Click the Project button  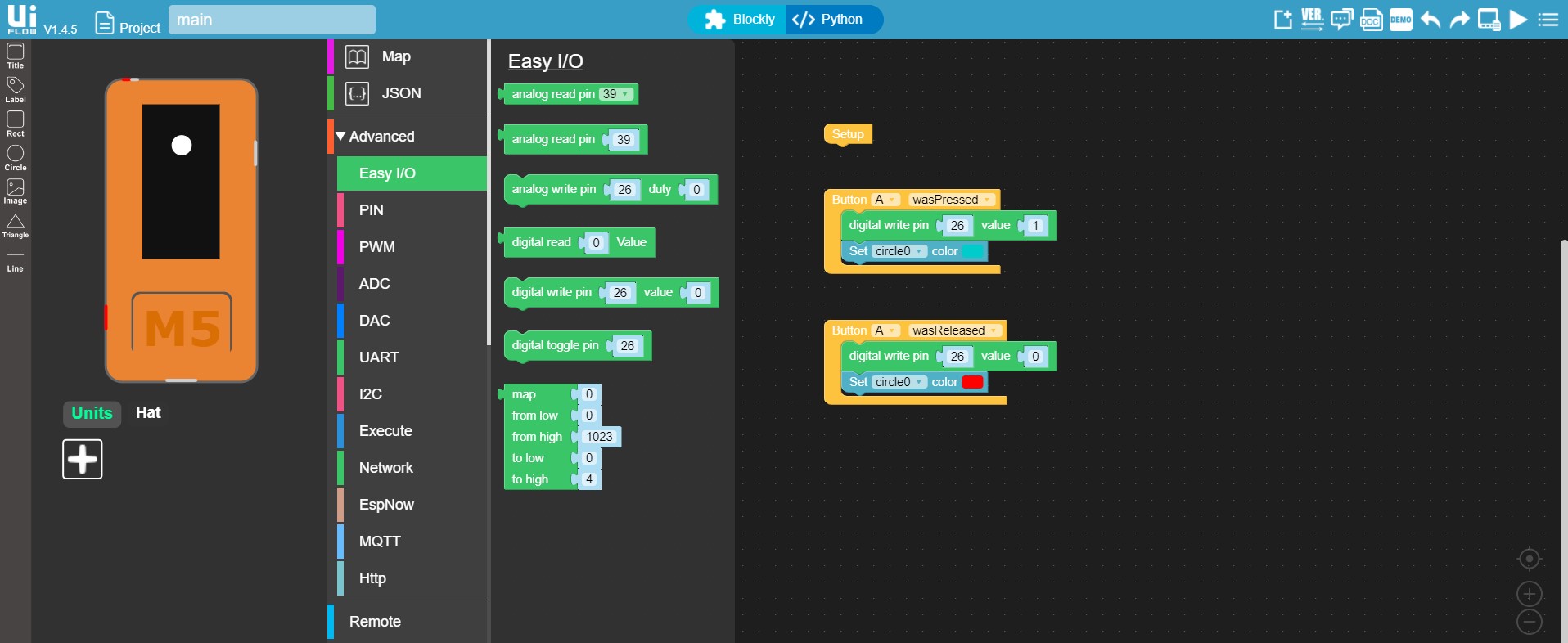click(x=128, y=24)
